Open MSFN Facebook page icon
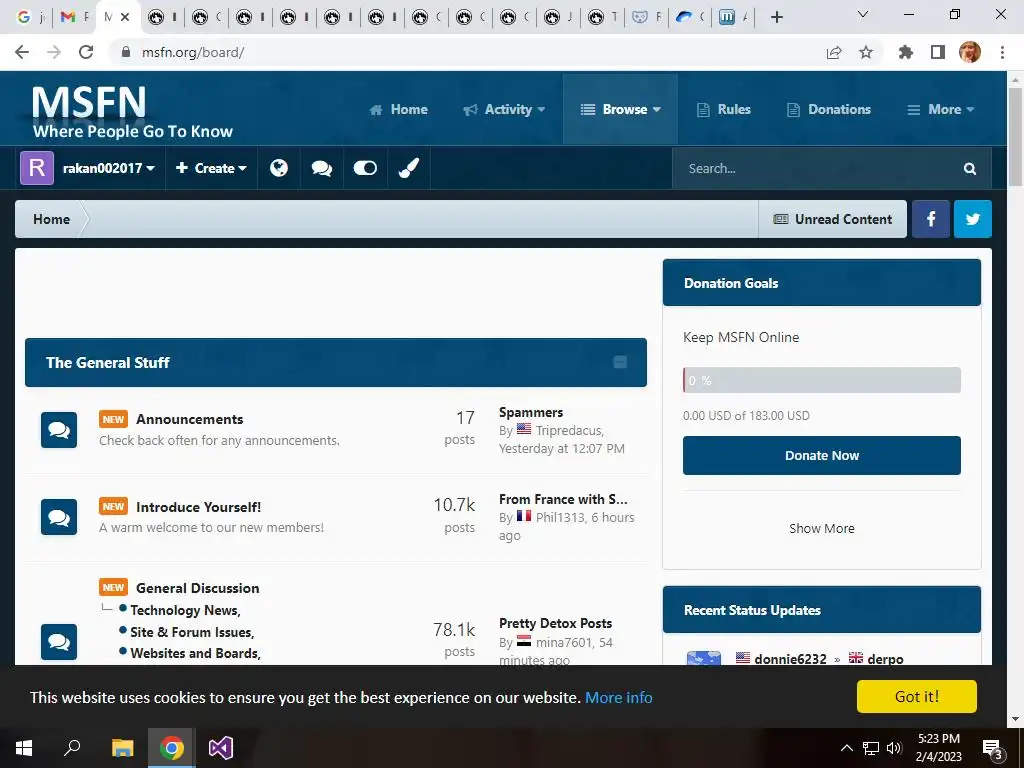Viewport: 1024px width, 768px height. click(x=931, y=219)
